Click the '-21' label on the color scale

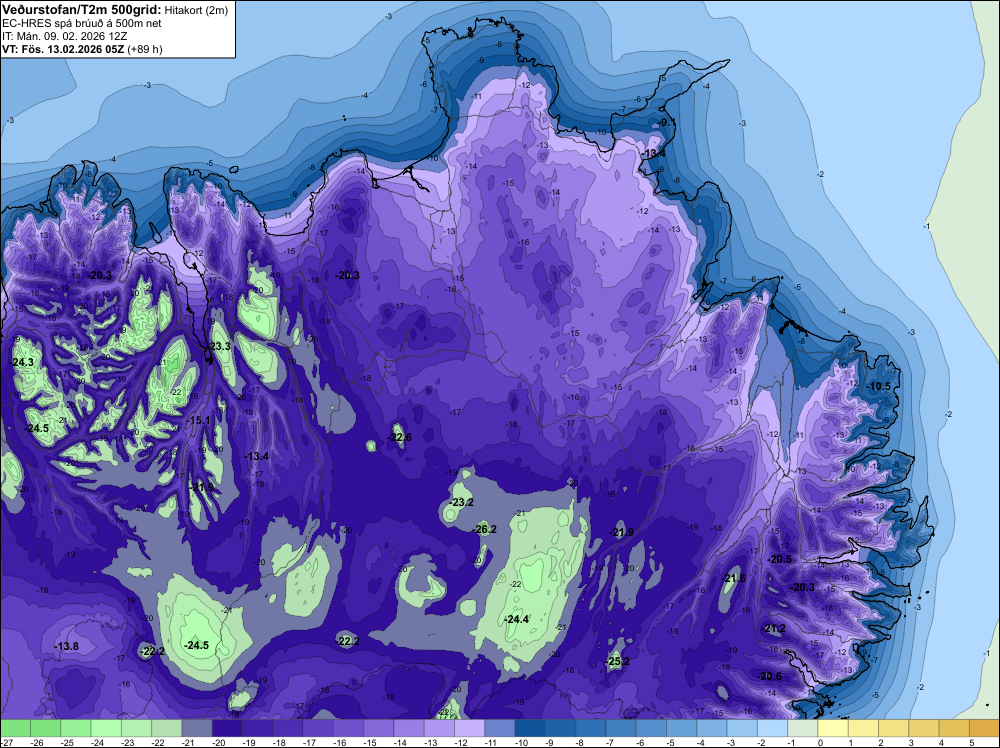[x=189, y=742]
